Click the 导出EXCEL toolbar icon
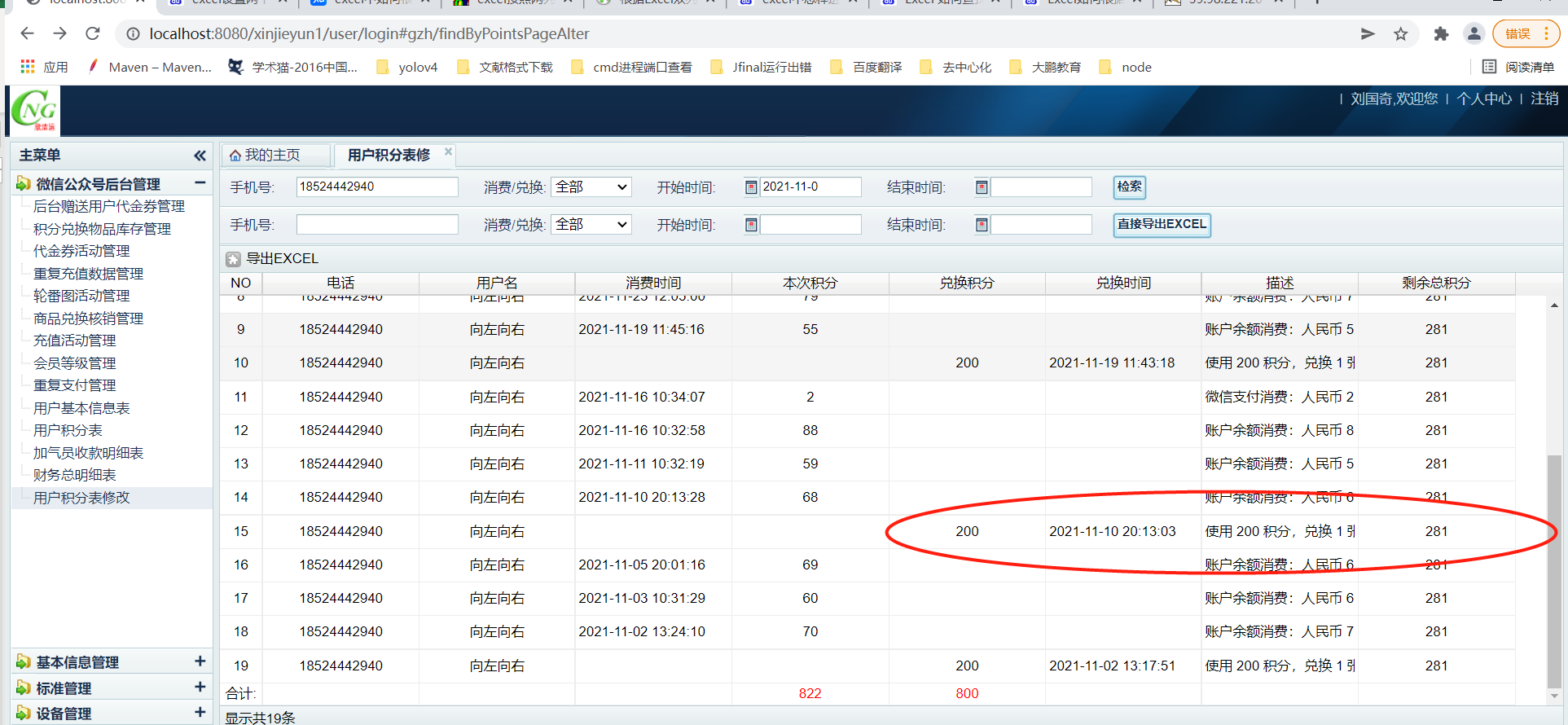 coord(234,259)
